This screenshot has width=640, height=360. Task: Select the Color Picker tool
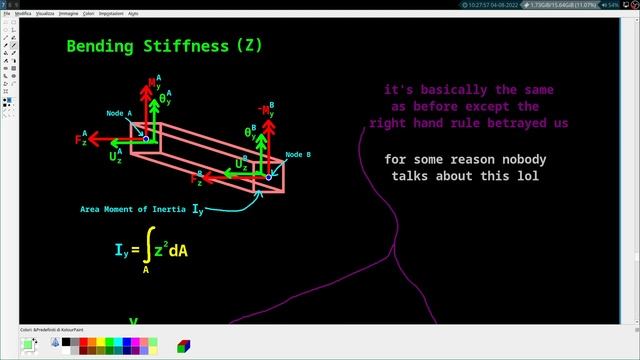pos(13,53)
